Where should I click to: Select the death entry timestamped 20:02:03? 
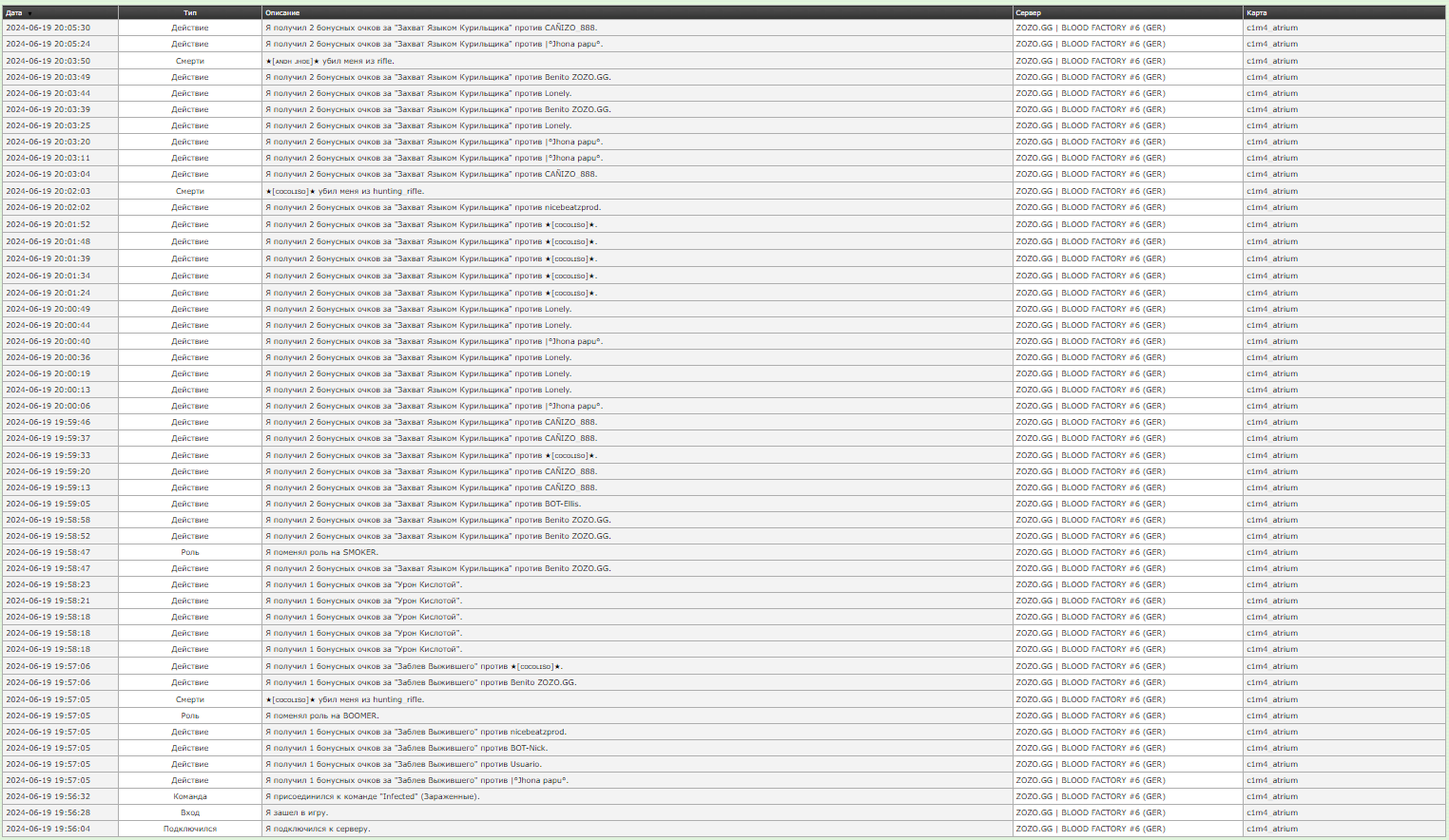tap(344, 191)
